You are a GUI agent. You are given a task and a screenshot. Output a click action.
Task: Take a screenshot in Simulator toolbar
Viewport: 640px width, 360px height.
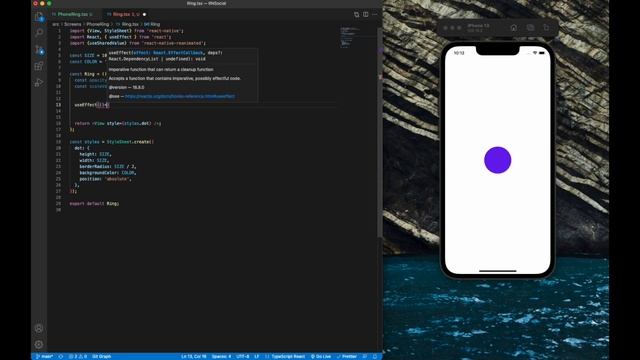(x=530, y=28)
